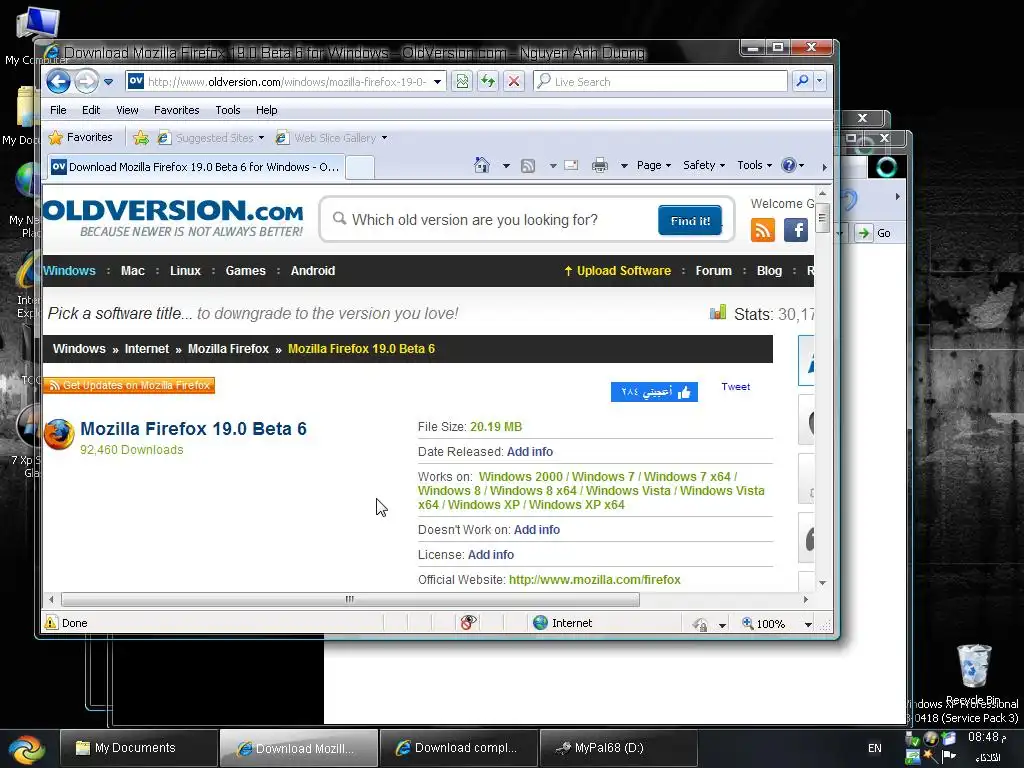Open the Edit menu
The height and width of the screenshot is (768, 1024).
point(91,110)
